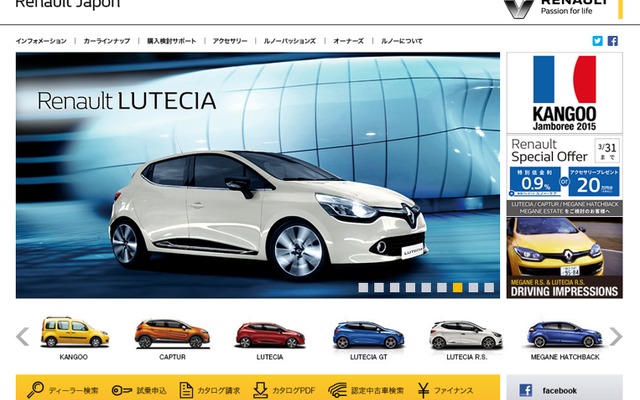Open the 購入検討サポート menu

(171, 41)
